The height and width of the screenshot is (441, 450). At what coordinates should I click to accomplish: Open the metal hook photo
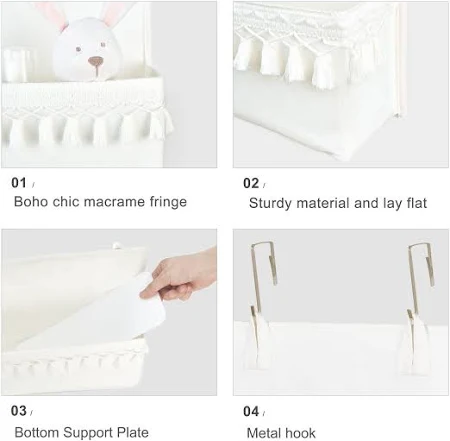(341, 312)
